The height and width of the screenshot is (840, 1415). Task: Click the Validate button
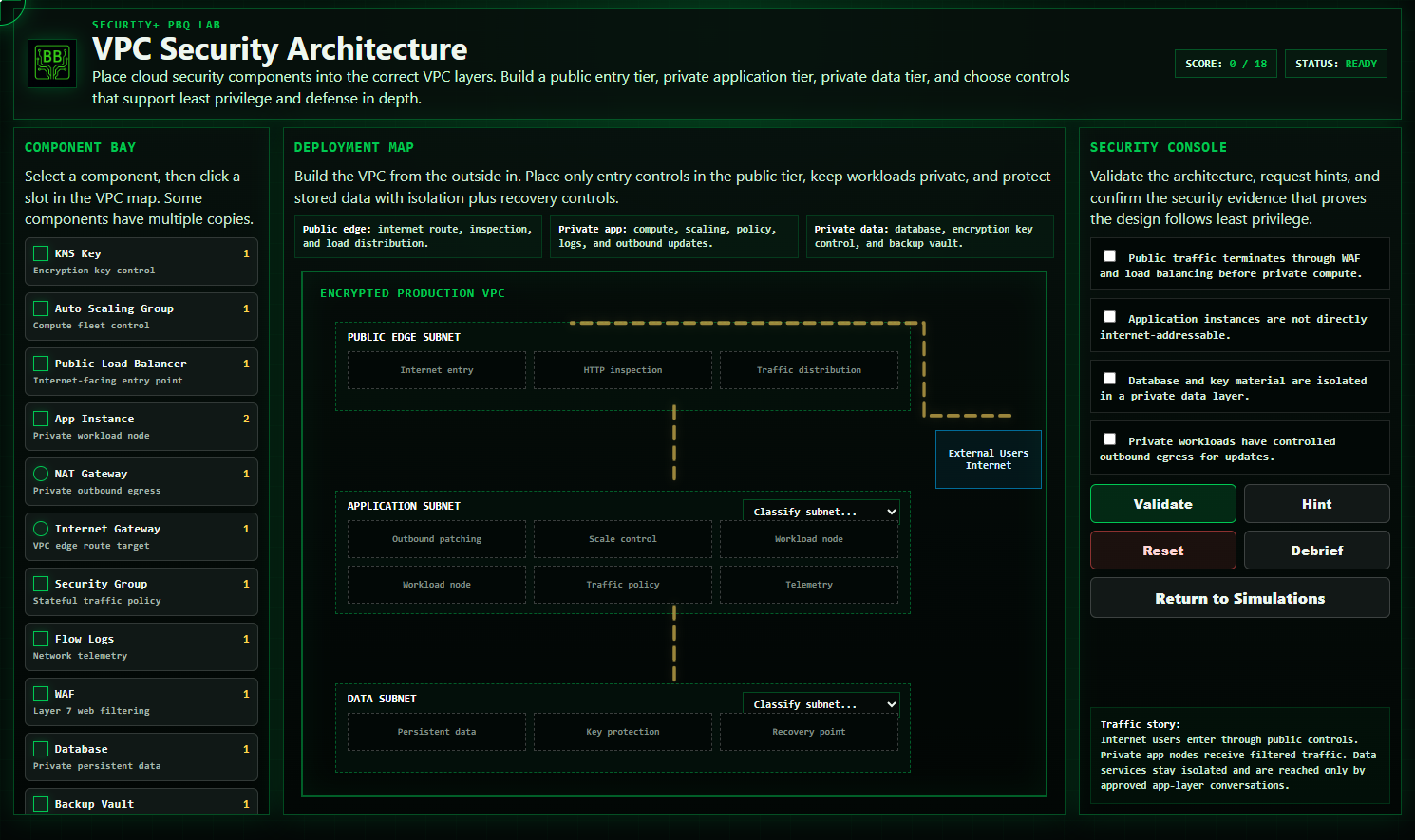[1163, 504]
